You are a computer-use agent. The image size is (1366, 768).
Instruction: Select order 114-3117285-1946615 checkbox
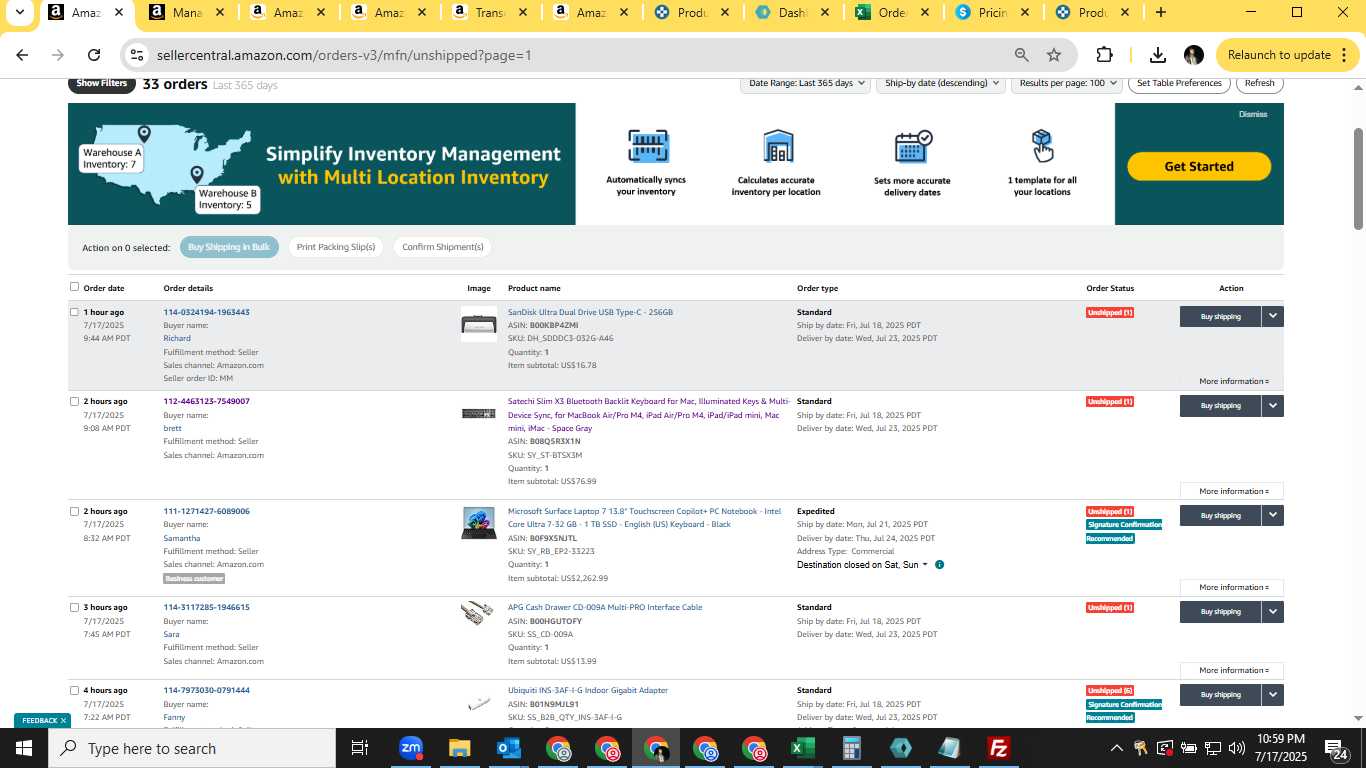74,607
